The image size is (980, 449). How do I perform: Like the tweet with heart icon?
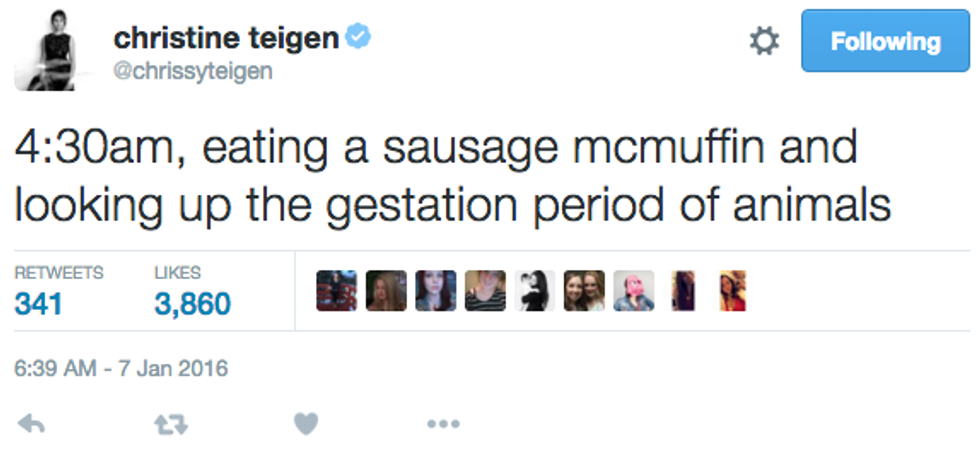(306, 423)
